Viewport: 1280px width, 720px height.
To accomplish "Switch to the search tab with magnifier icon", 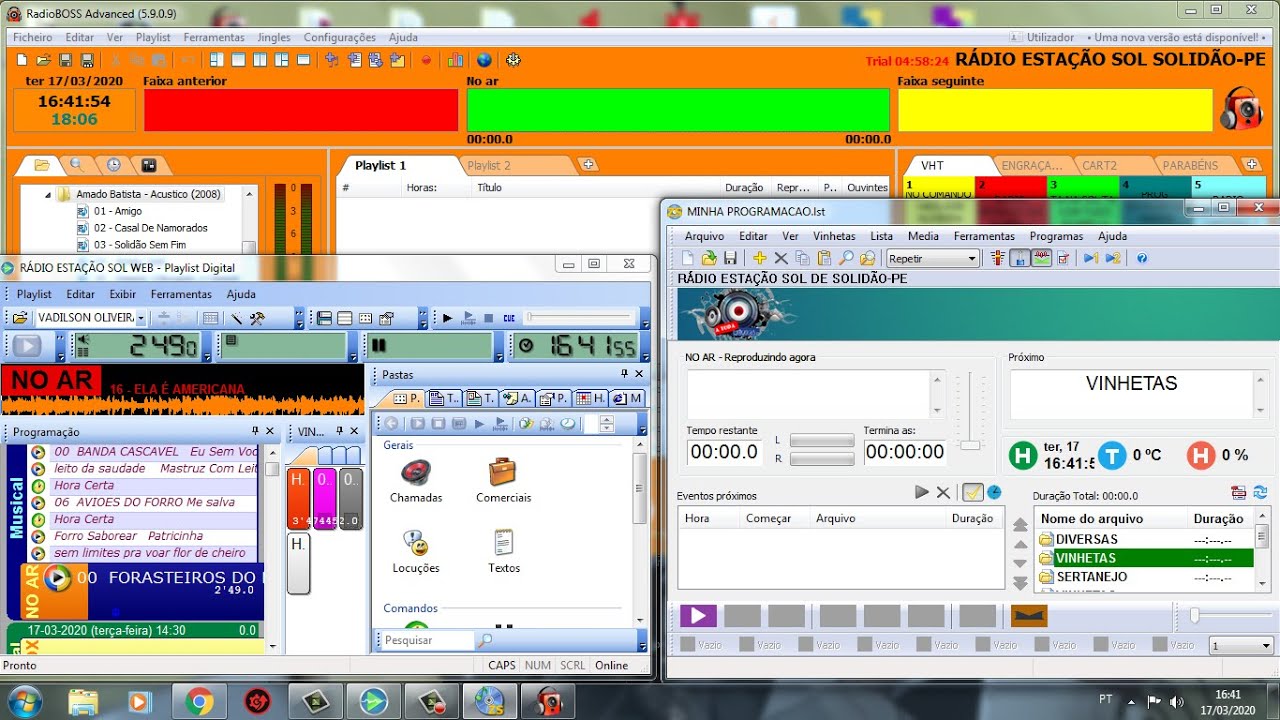I will tap(76, 165).
